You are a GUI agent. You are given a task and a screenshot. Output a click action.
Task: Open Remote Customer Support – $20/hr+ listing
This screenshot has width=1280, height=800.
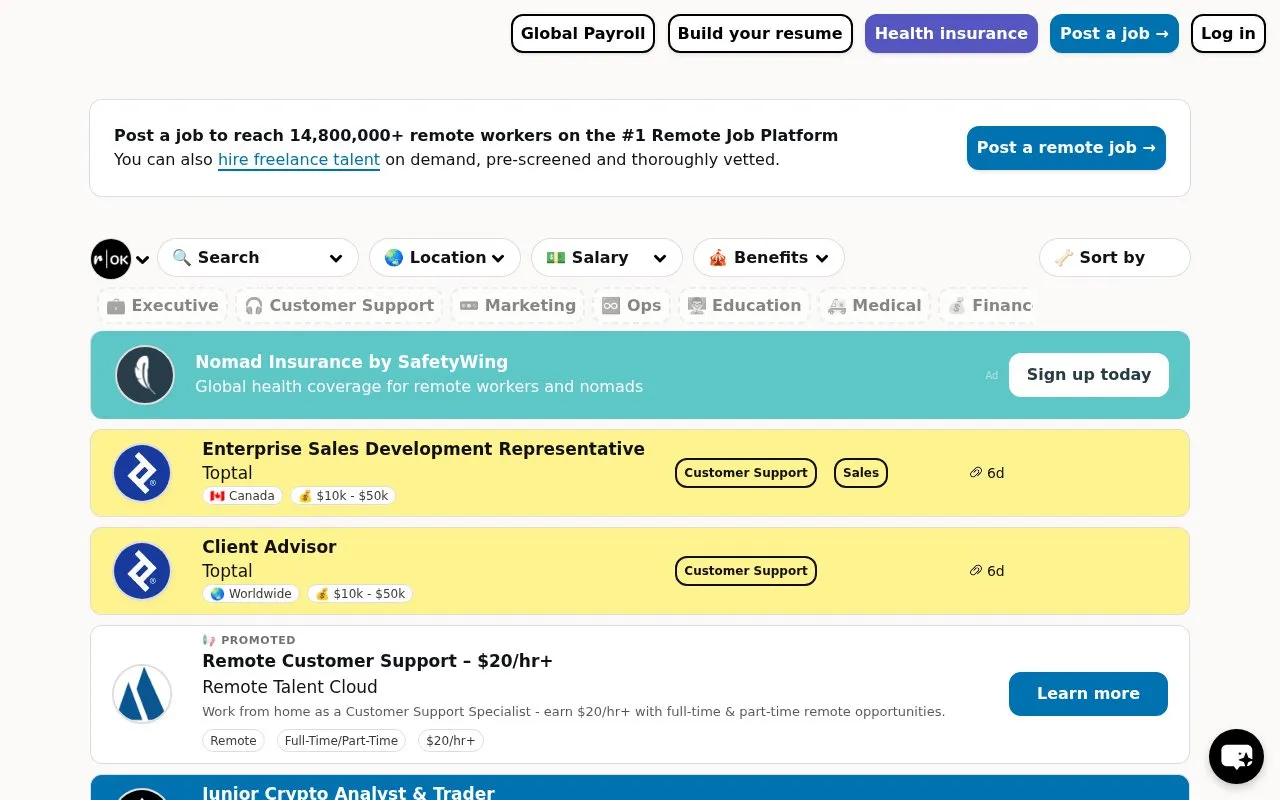click(377, 661)
